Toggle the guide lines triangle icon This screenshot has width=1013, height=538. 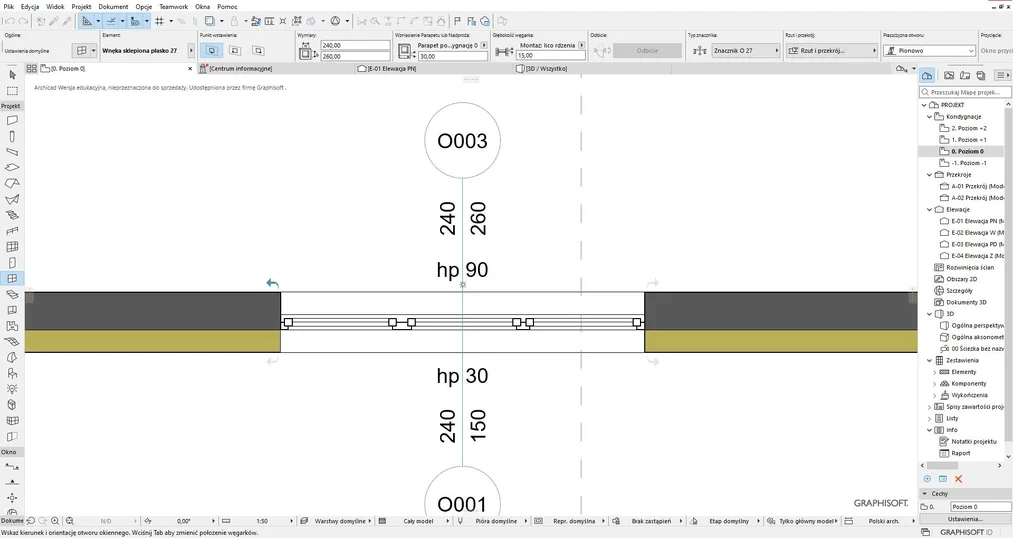(87, 21)
